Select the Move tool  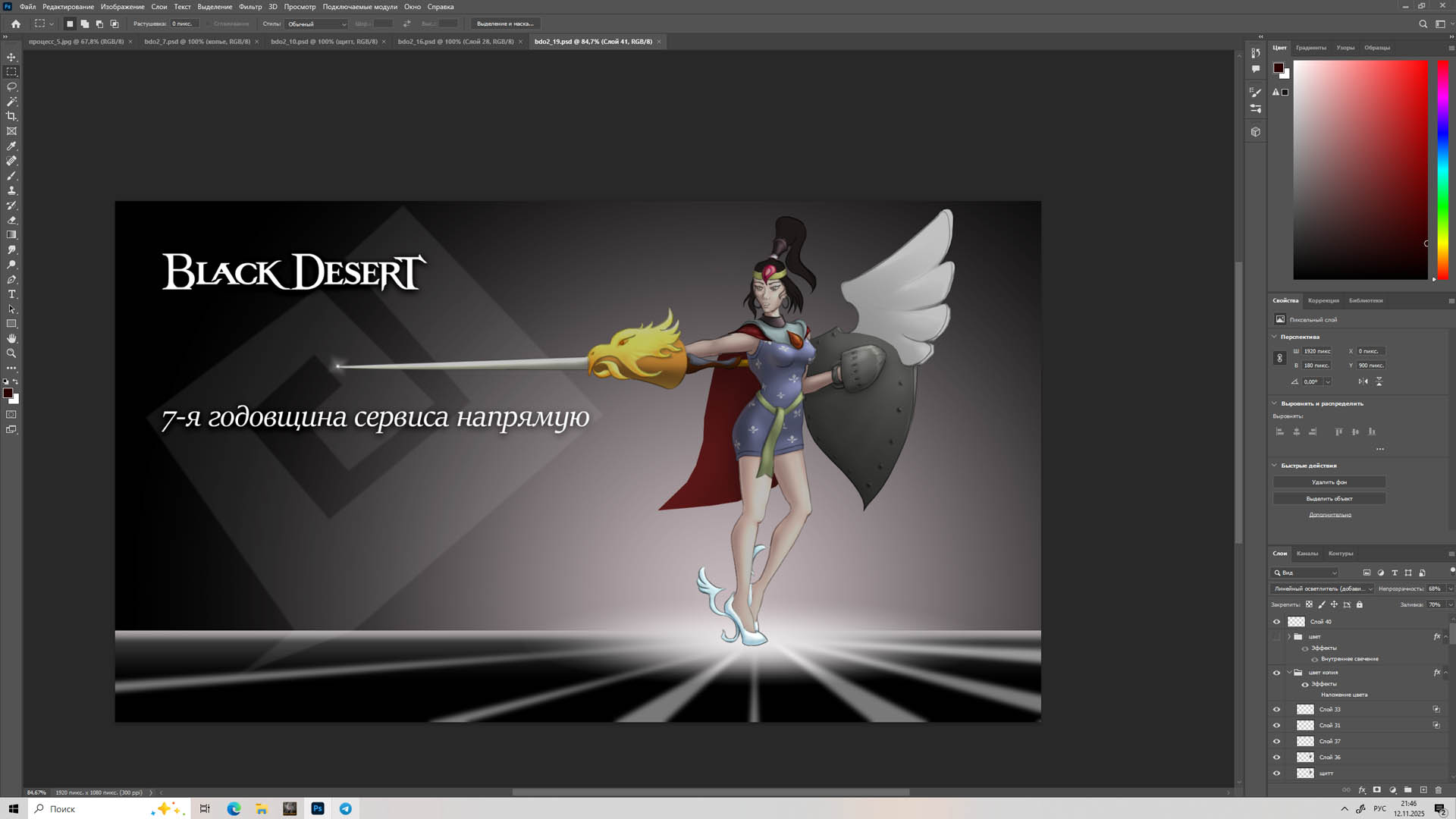tap(11, 57)
